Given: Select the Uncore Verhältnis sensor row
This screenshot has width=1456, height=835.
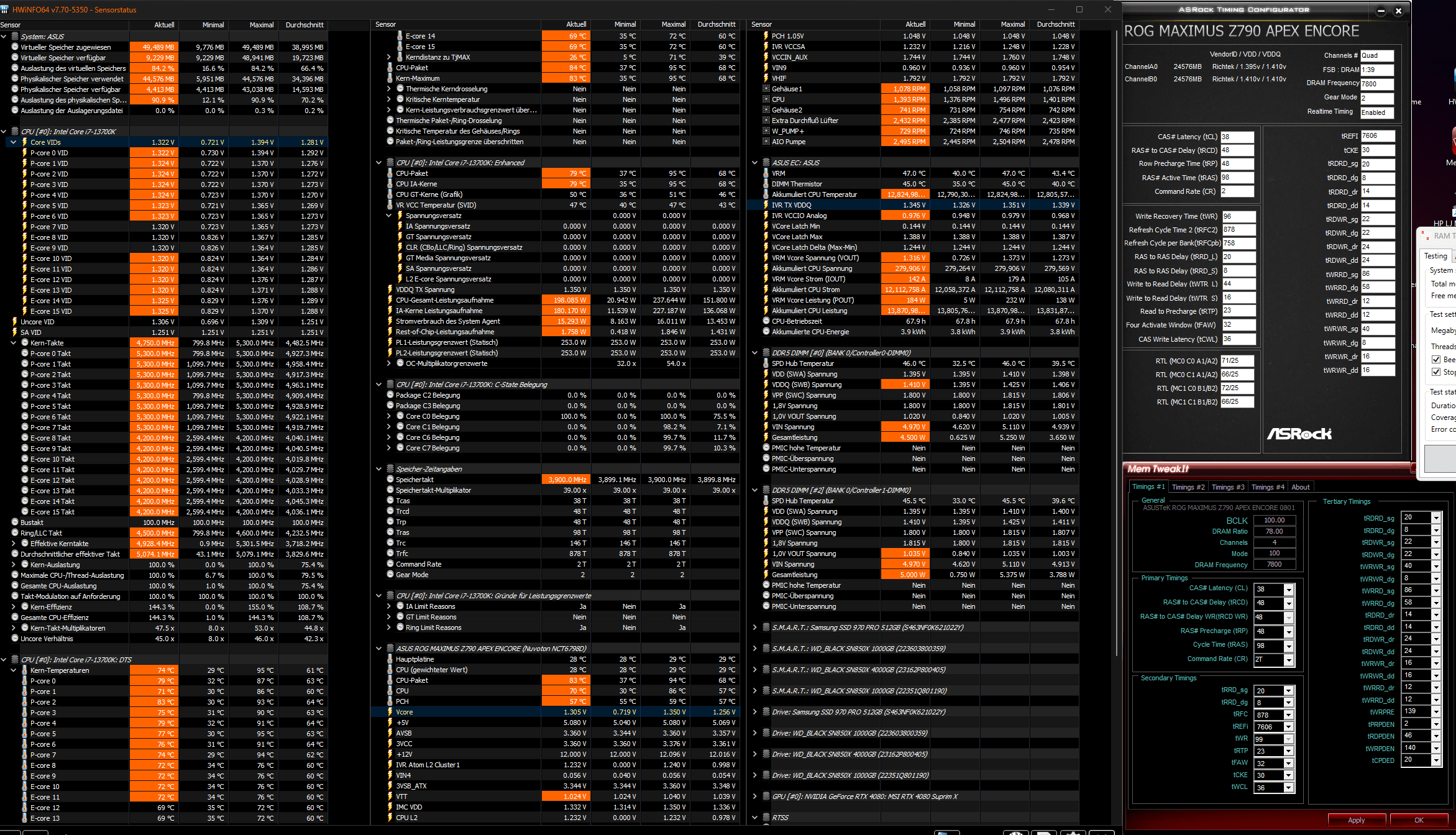Looking at the screenshot, I should [x=164, y=639].
